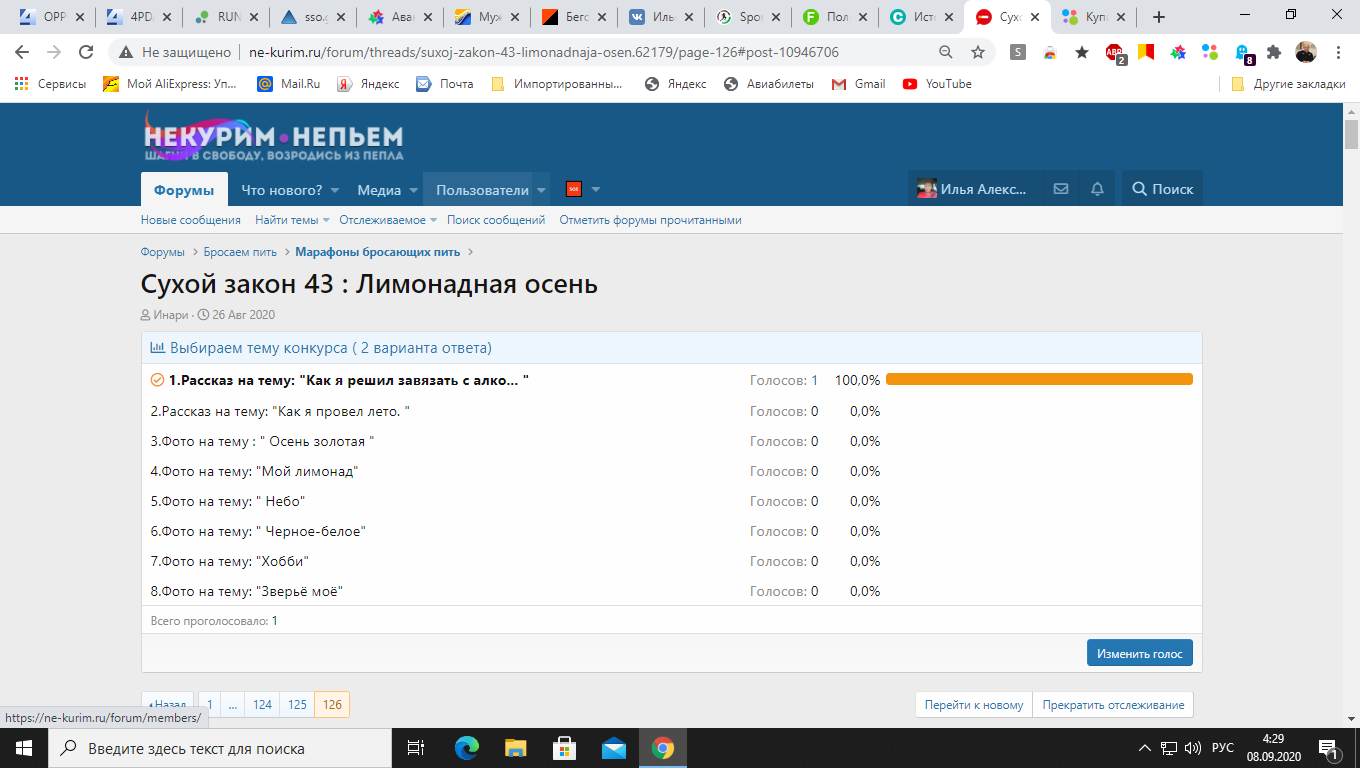1360x768 pixels.
Task: Expand the dropdown arrow beside SOS
Action: [596, 190]
